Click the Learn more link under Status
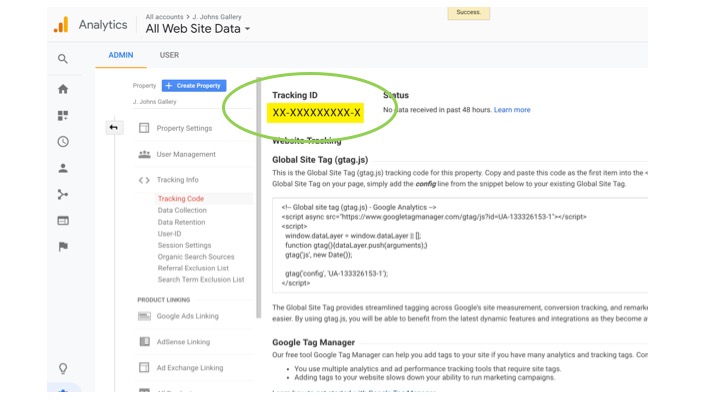 pos(512,110)
